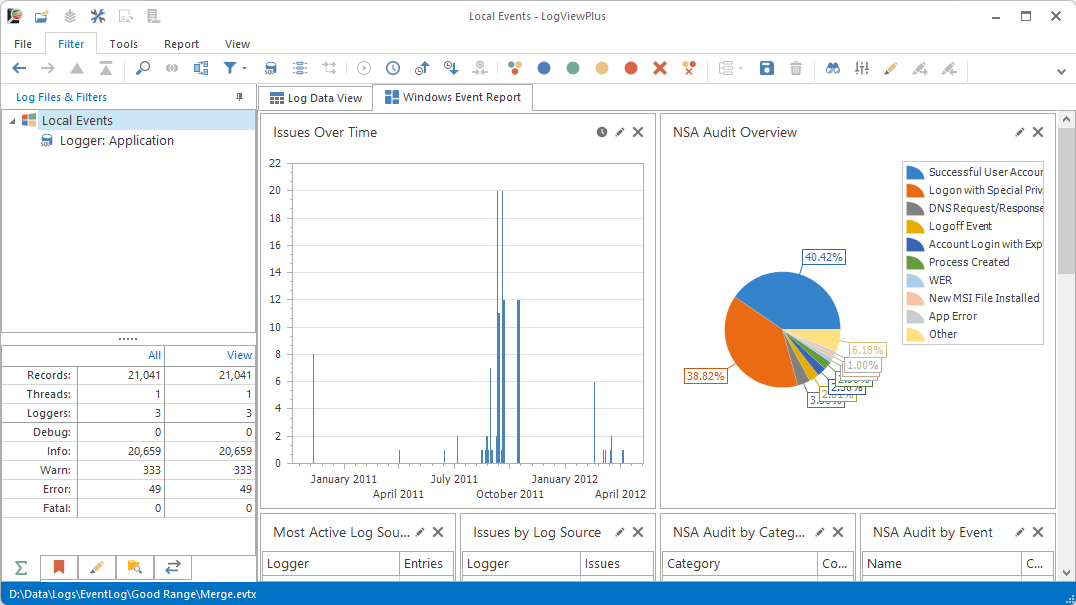Click the blue back arrow in the toolbar
Viewport: 1076px width, 605px height.
click(19, 68)
